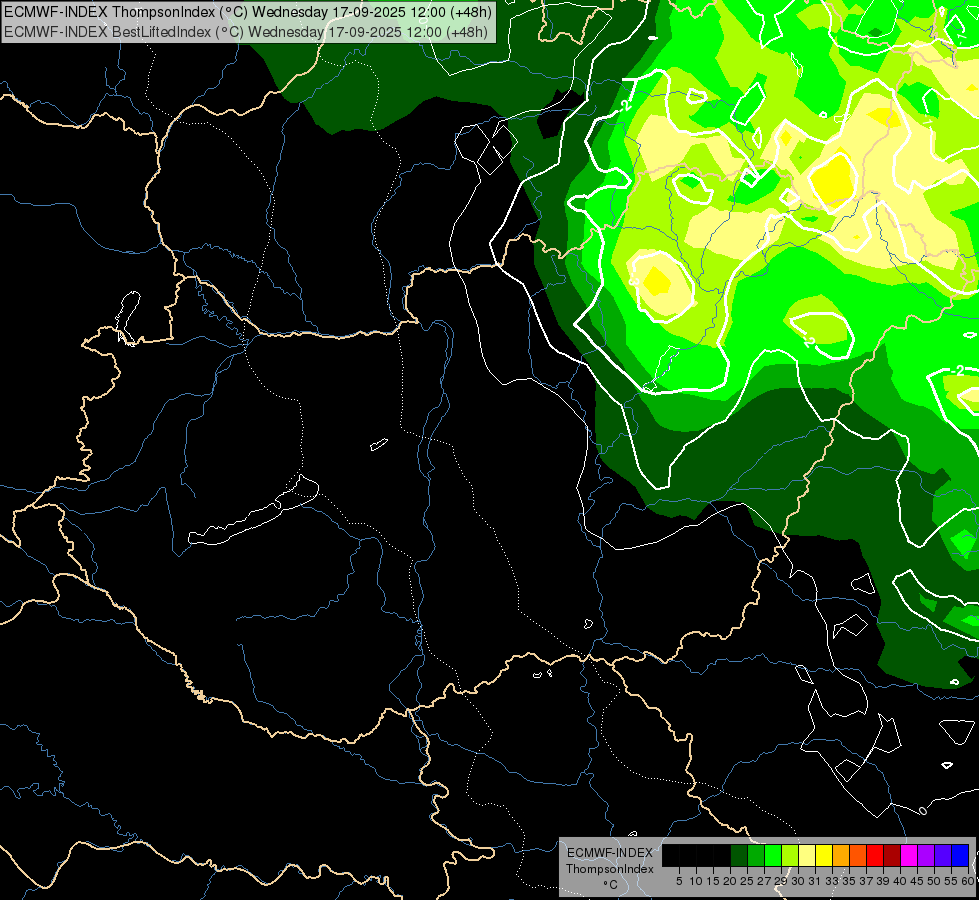Click the legend scale value 30

(x=798, y=881)
